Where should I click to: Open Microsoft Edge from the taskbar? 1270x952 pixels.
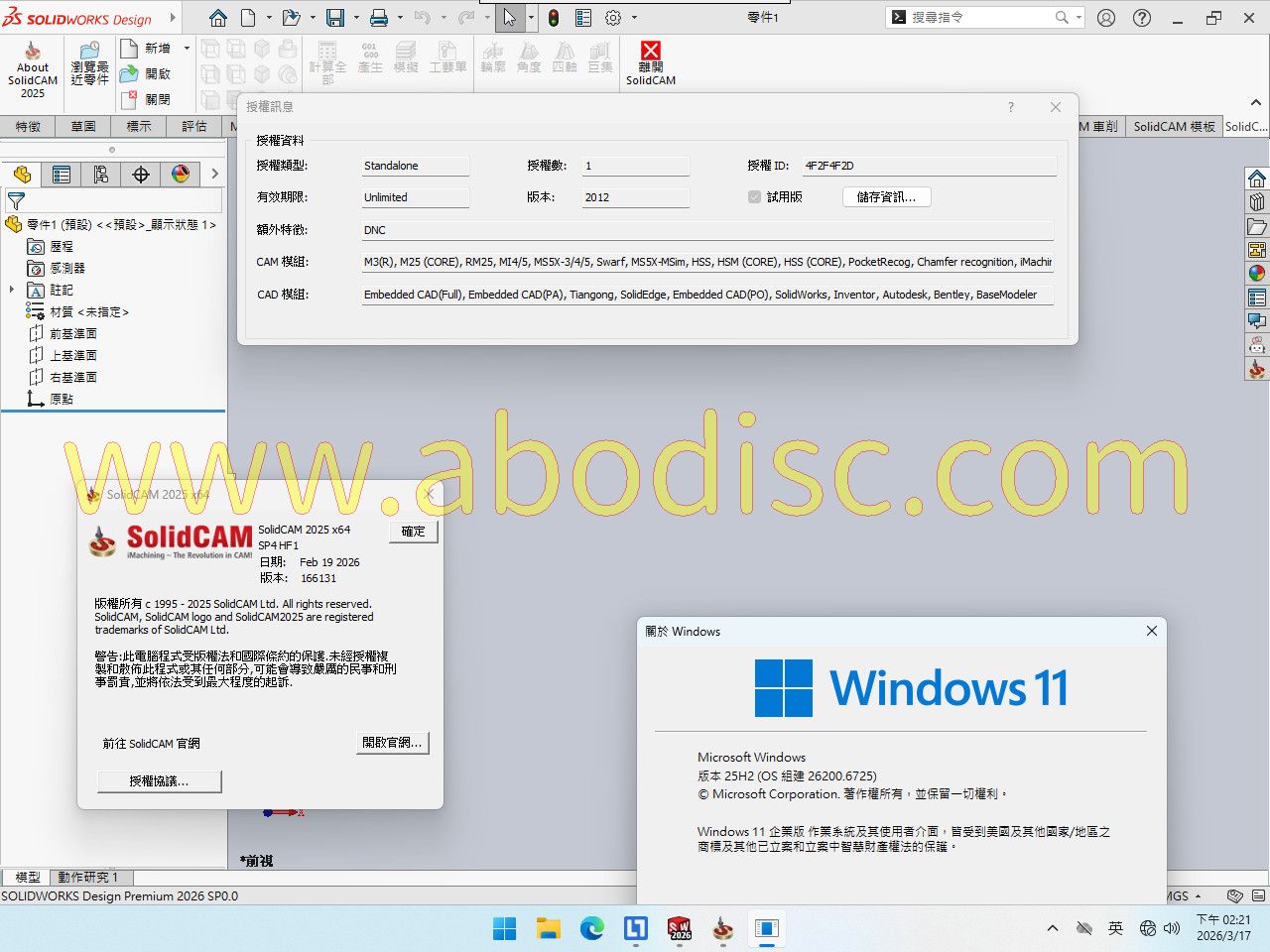pos(592,929)
